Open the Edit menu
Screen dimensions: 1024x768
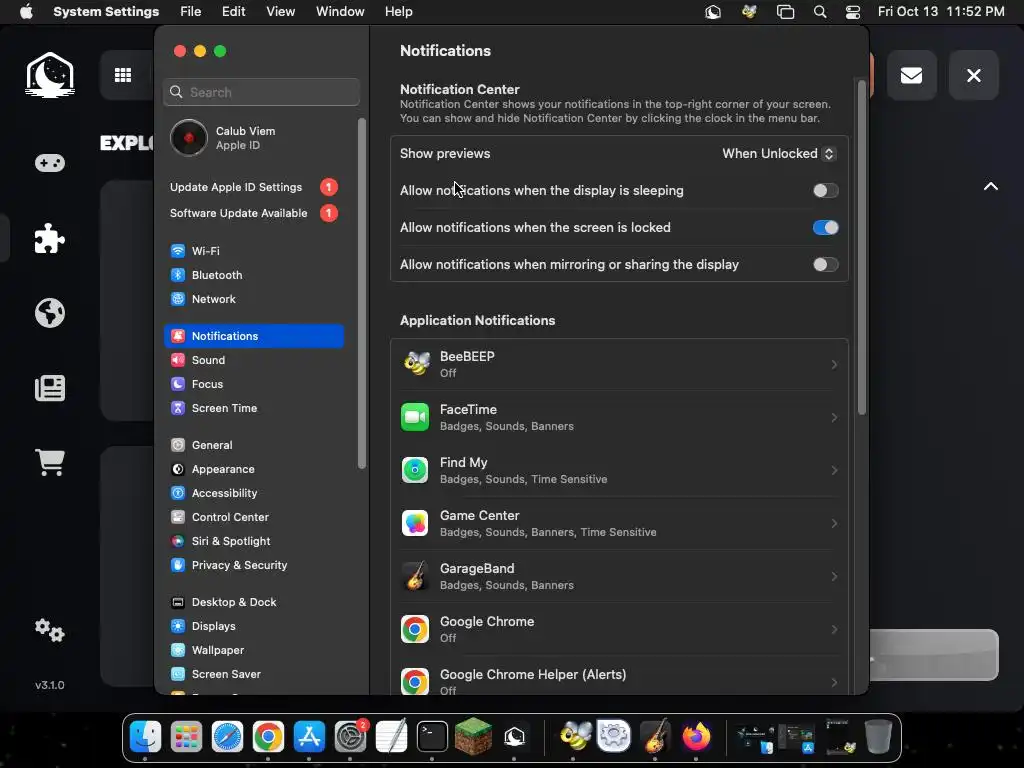(x=233, y=12)
